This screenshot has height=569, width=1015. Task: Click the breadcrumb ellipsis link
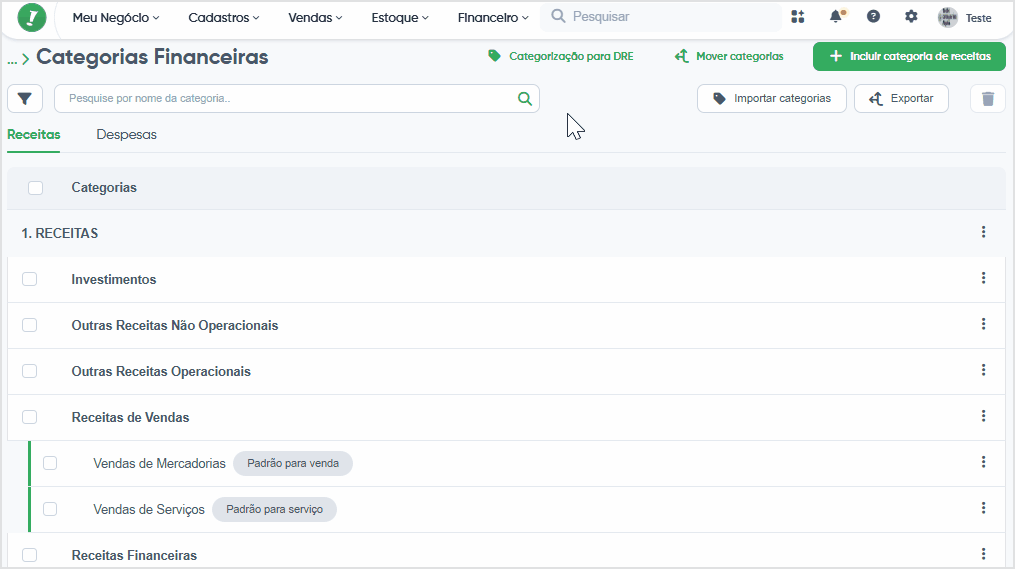(12, 60)
